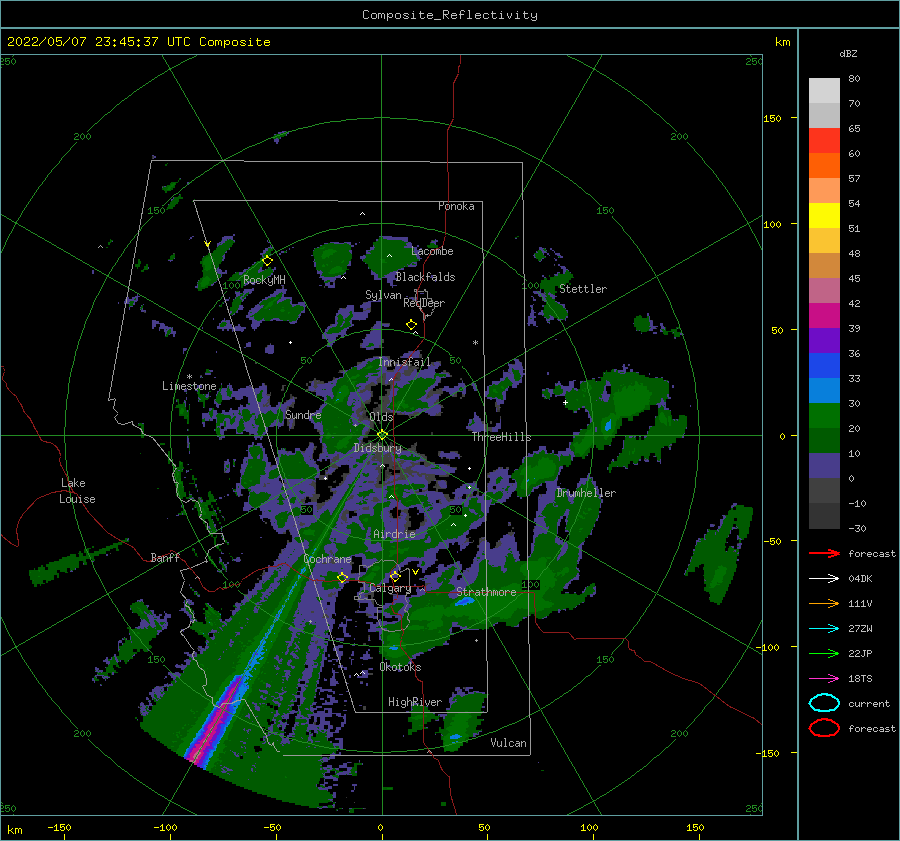Viewport: 900px width, 841px height.
Task: Click the ThreeHills city label
Action: (502, 437)
